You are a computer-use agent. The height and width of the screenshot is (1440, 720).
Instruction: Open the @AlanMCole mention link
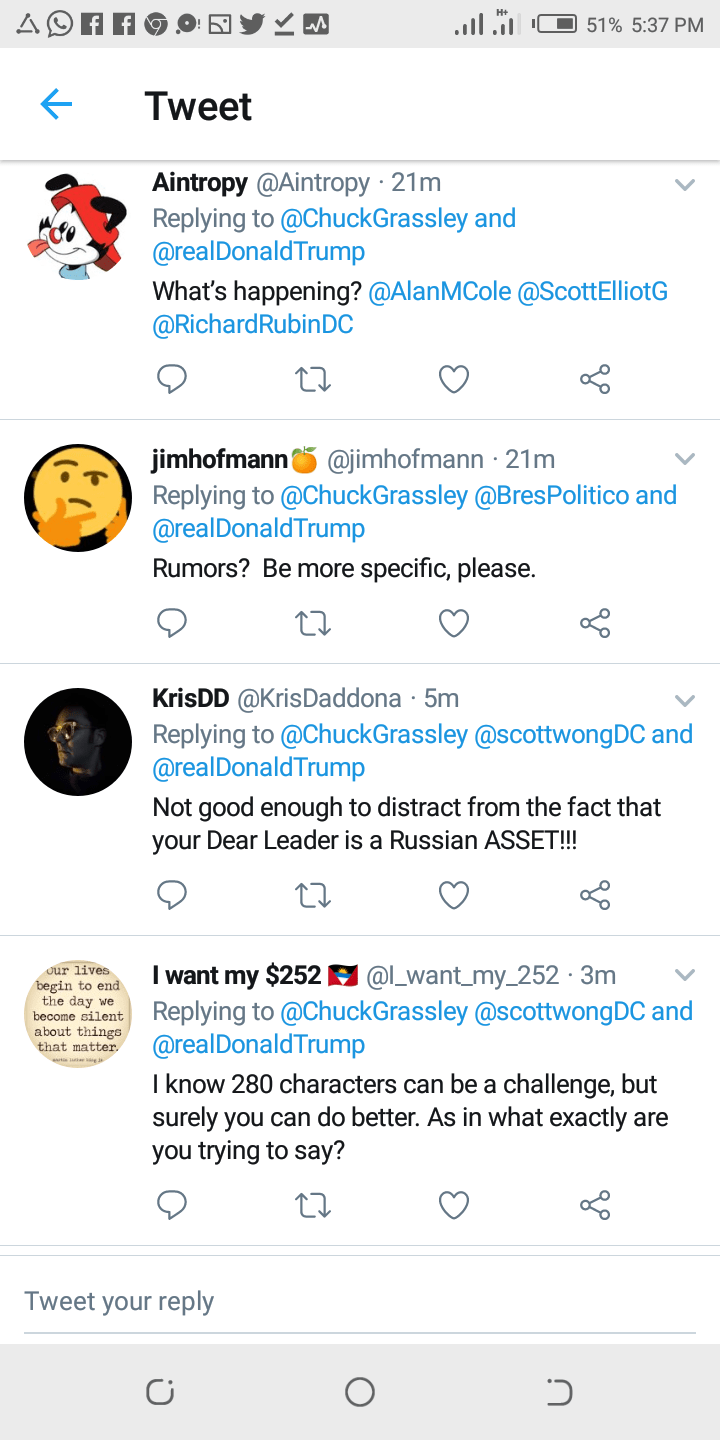439,292
